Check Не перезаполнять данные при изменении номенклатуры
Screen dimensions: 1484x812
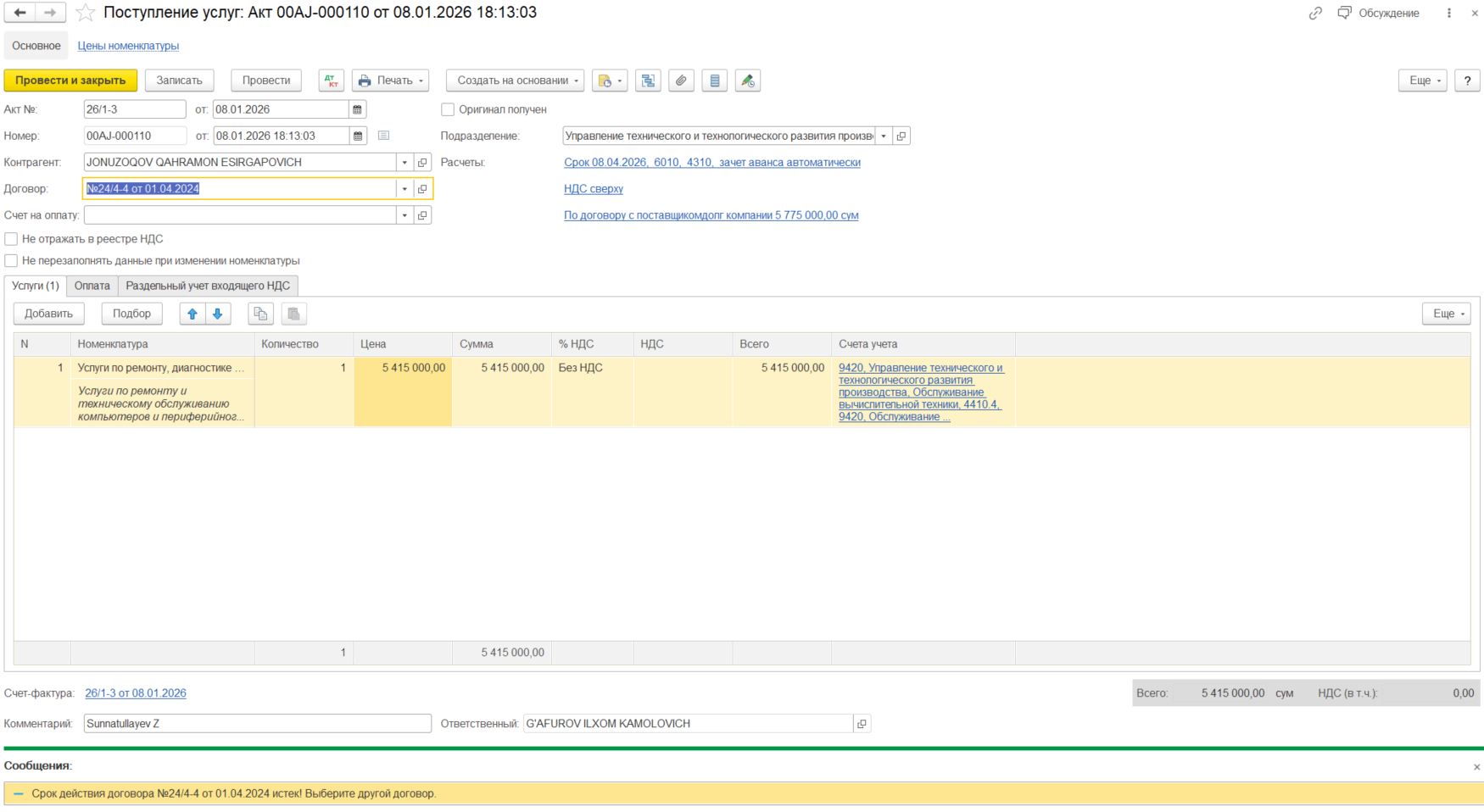click(x=11, y=261)
